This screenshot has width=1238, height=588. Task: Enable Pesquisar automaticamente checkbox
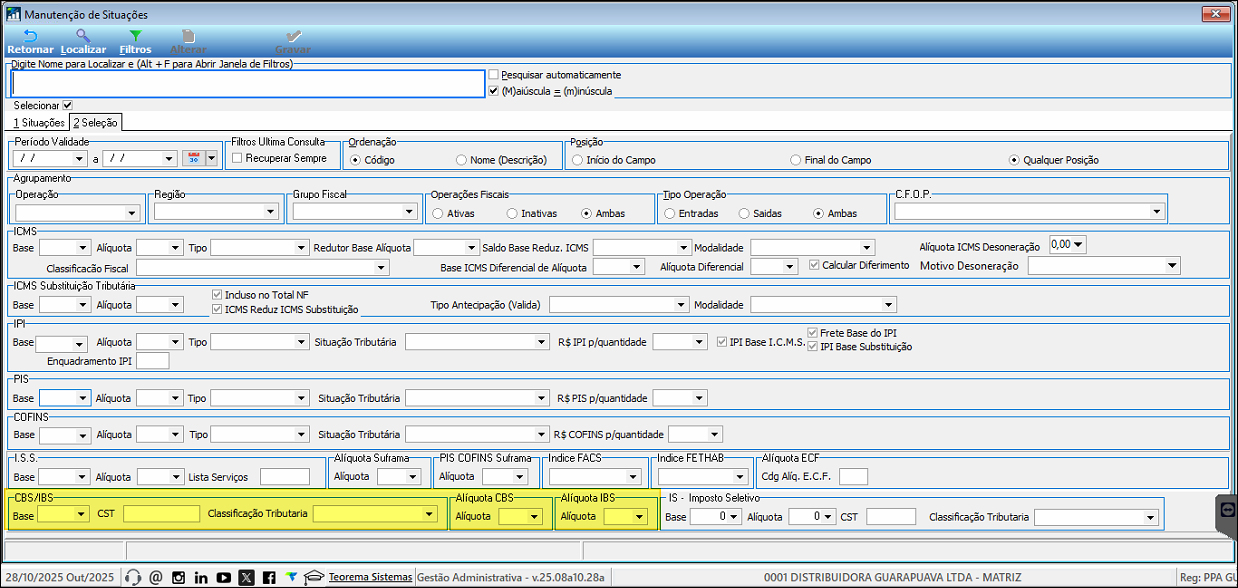(494, 75)
